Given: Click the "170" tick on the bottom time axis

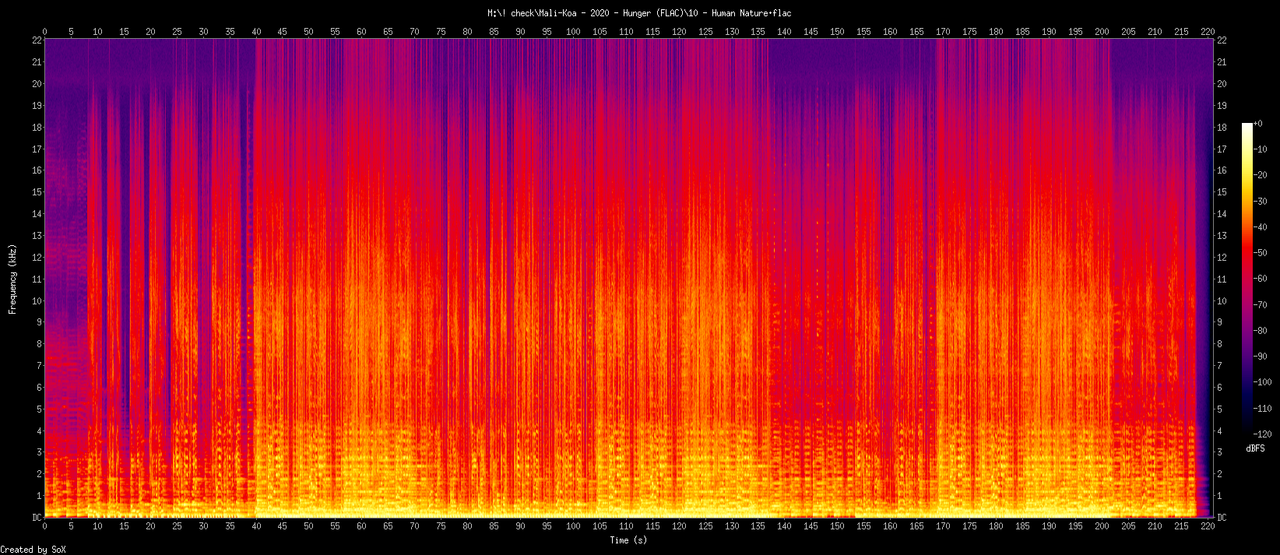Looking at the screenshot, I should (x=942, y=526).
